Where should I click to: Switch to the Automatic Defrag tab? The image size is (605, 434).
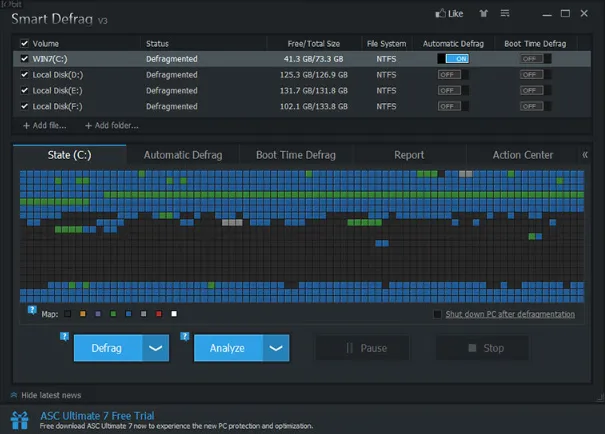click(x=183, y=155)
